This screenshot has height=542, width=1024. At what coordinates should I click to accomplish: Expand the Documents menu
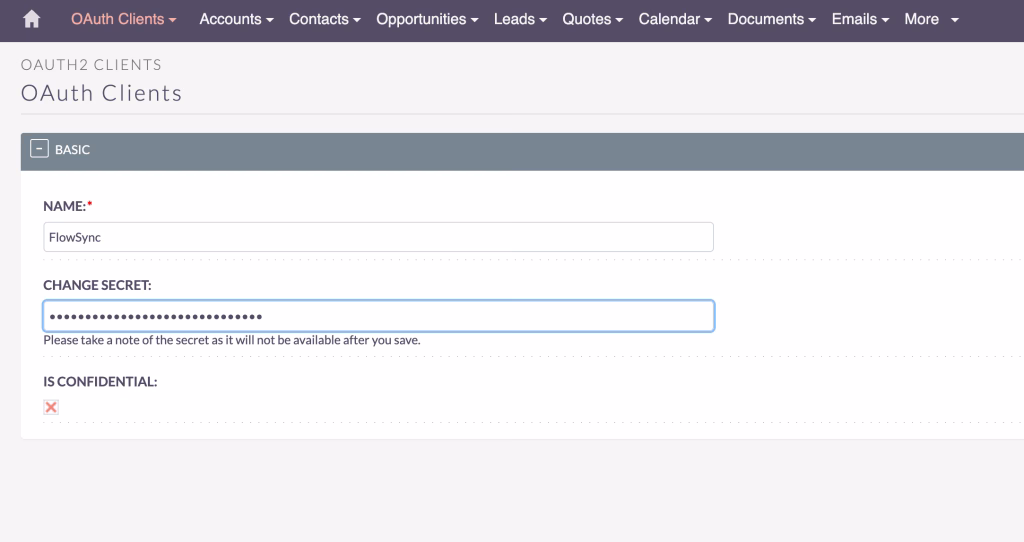click(x=771, y=19)
